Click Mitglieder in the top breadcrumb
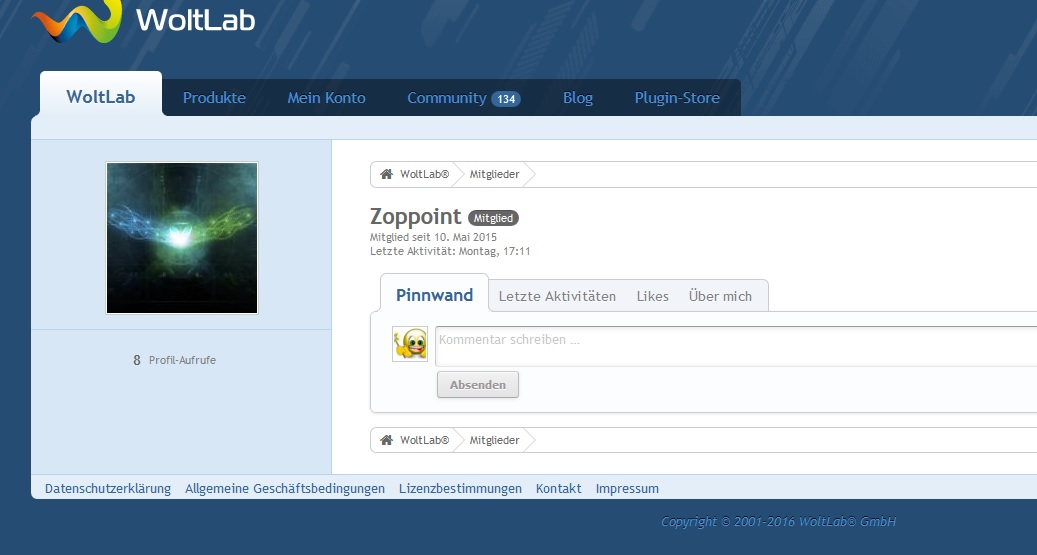Screen dimensions: 1037x555 [494, 174]
